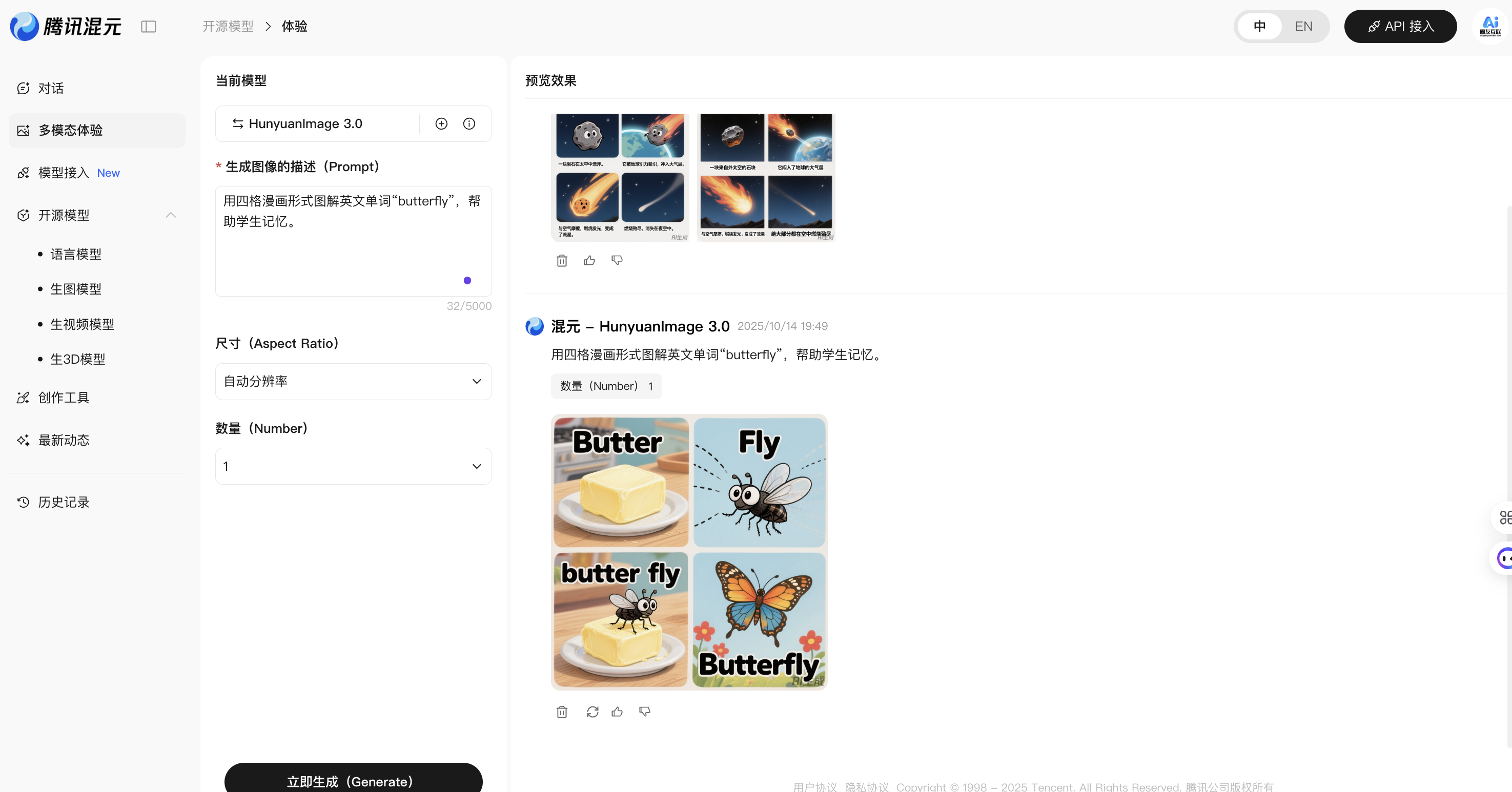Like the butterfly comic result

(617, 712)
